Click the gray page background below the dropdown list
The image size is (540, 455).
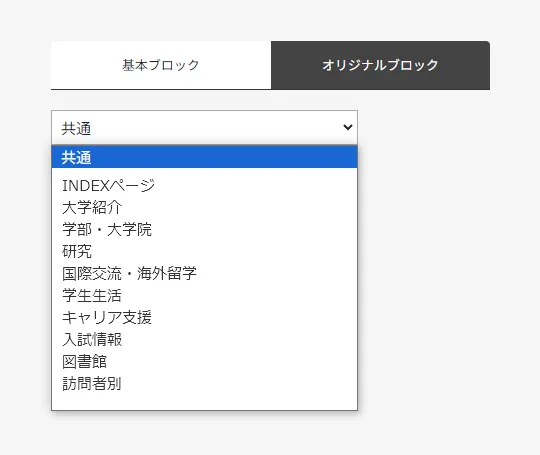[x=270, y=433]
